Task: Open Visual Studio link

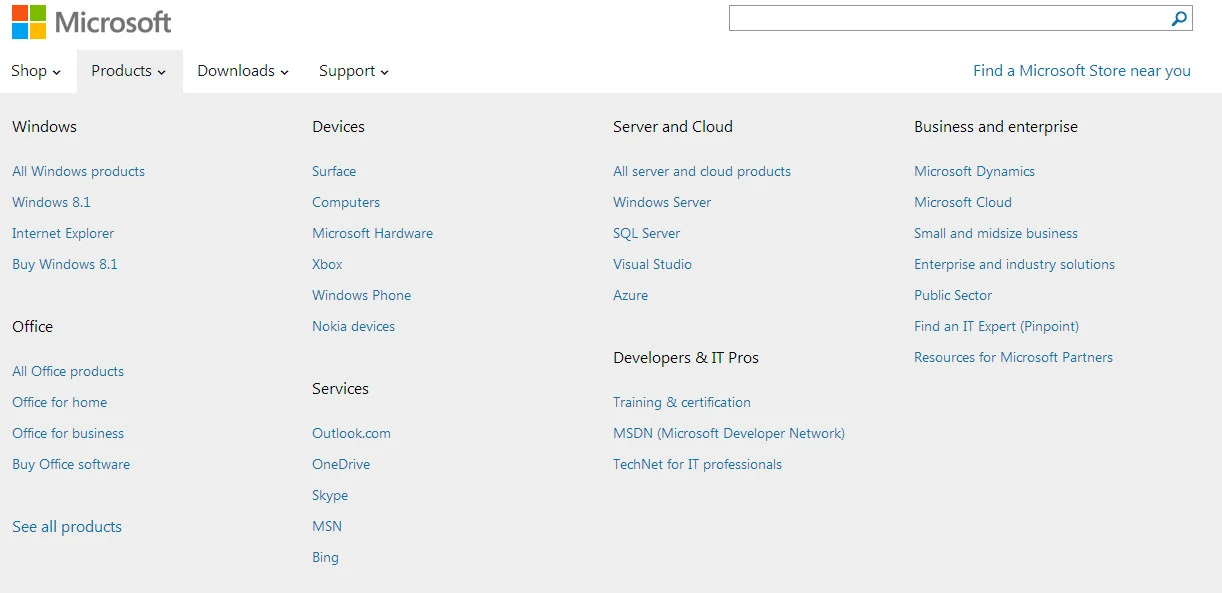Action: click(652, 264)
